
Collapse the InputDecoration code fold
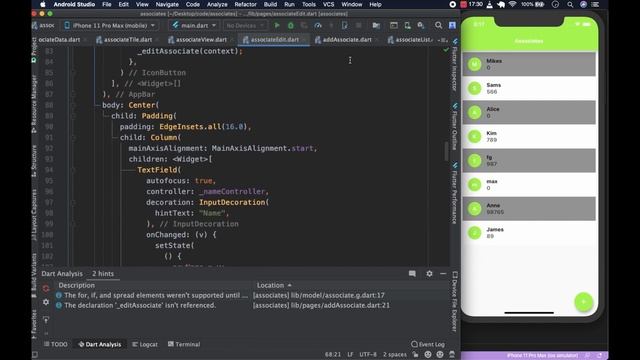tap(74, 202)
